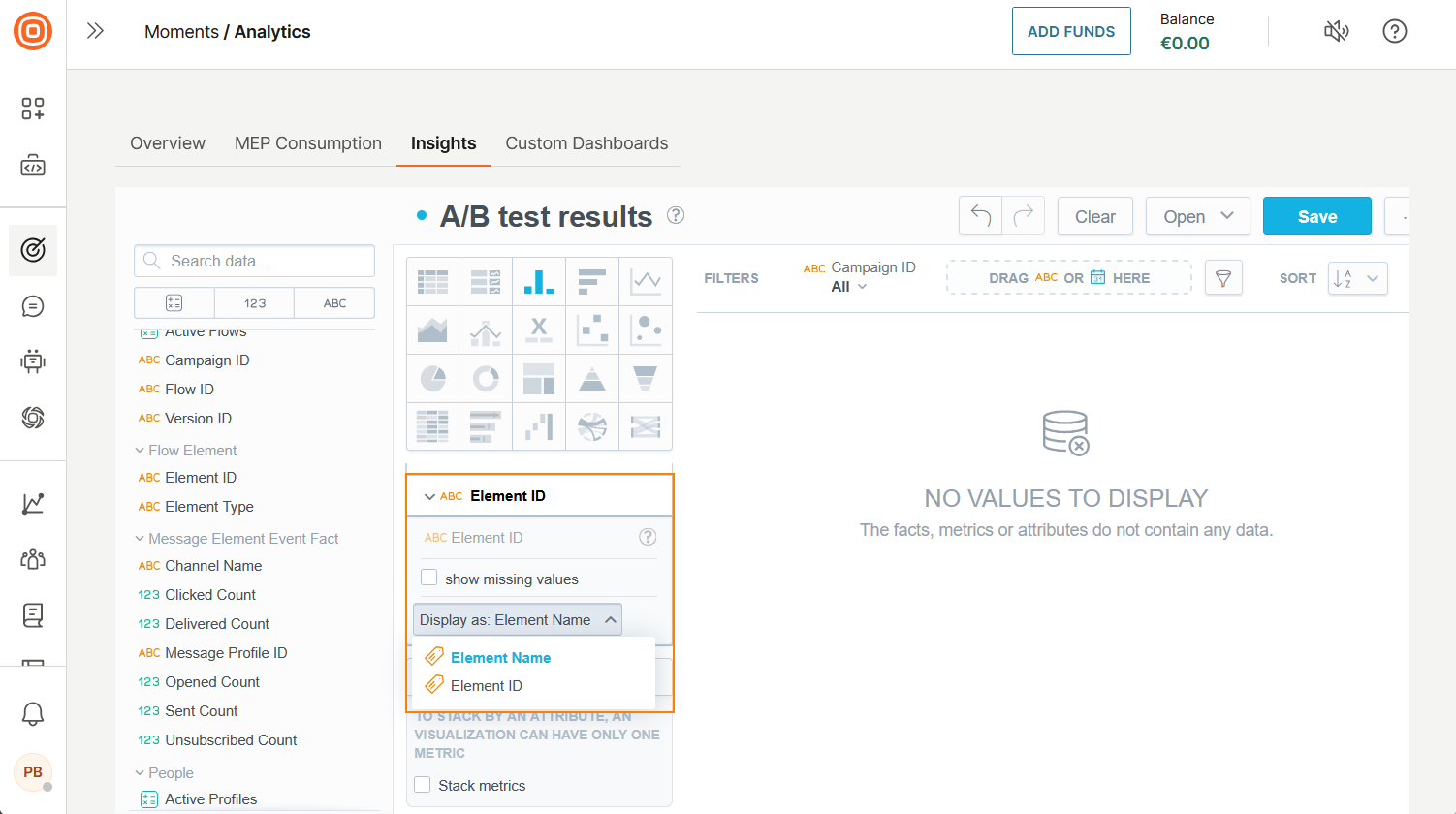Enable the Stack metrics checkbox
This screenshot has height=814, width=1456.
(x=423, y=785)
